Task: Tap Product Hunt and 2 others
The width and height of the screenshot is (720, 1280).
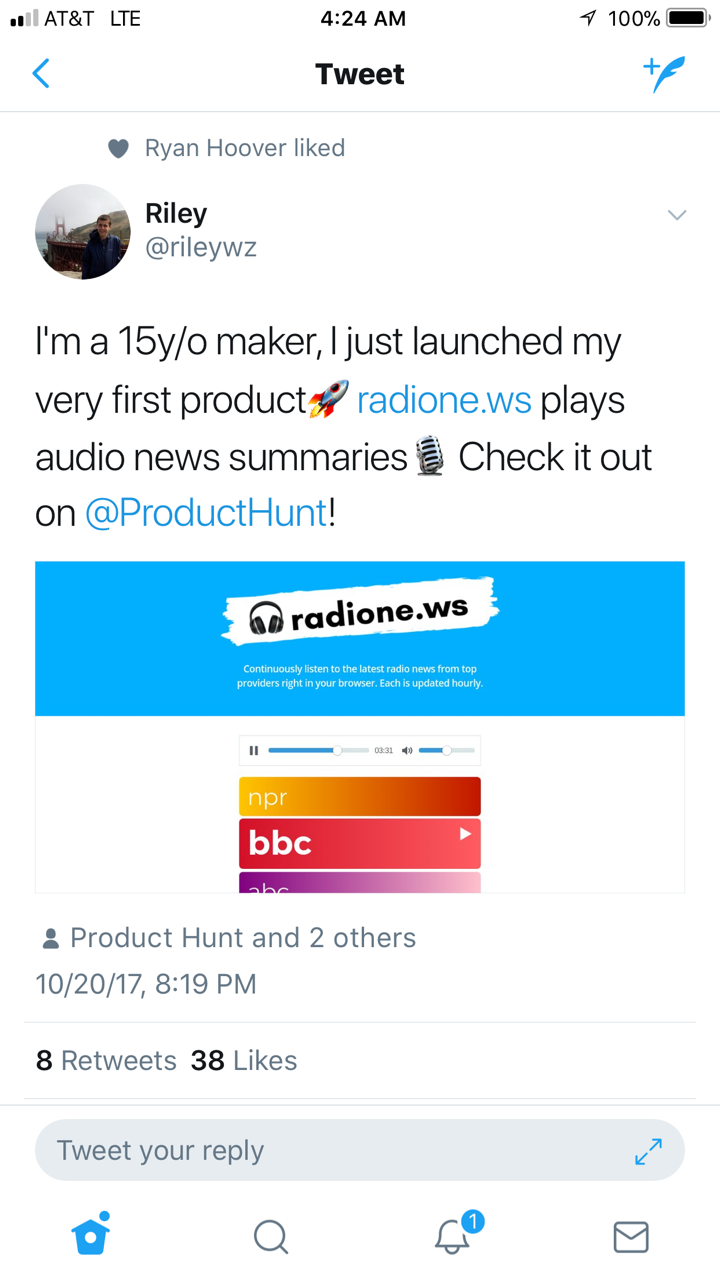Action: (x=242, y=938)
